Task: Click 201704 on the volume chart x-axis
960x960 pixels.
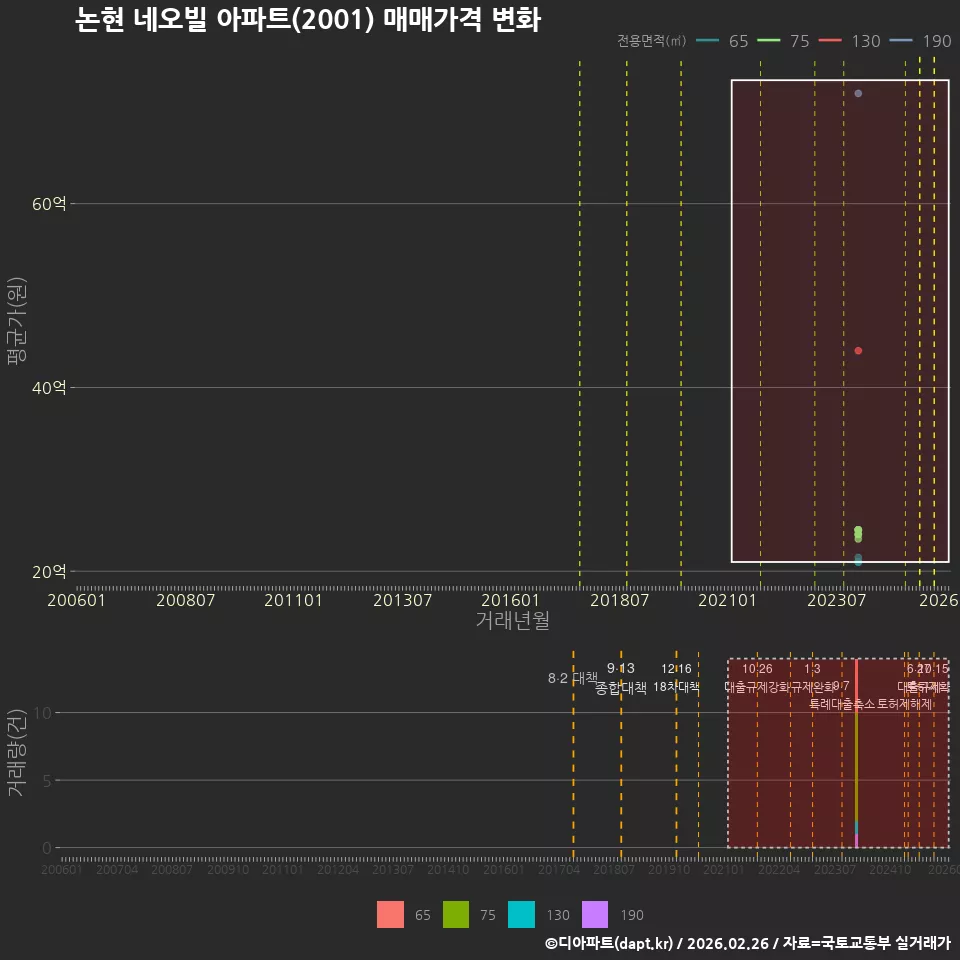Action: coord(559,869)
